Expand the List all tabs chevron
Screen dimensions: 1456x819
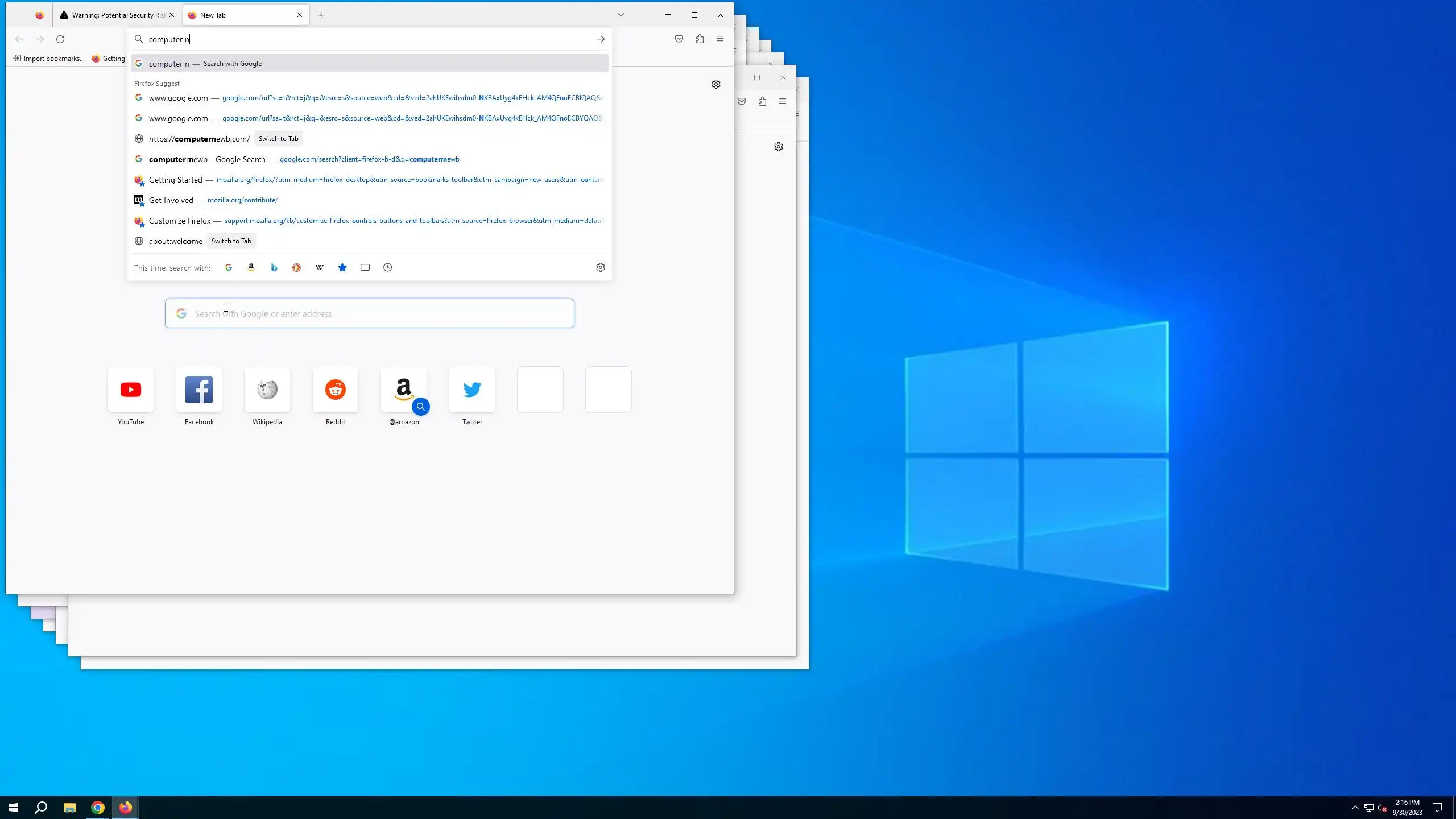click(621, 15)
